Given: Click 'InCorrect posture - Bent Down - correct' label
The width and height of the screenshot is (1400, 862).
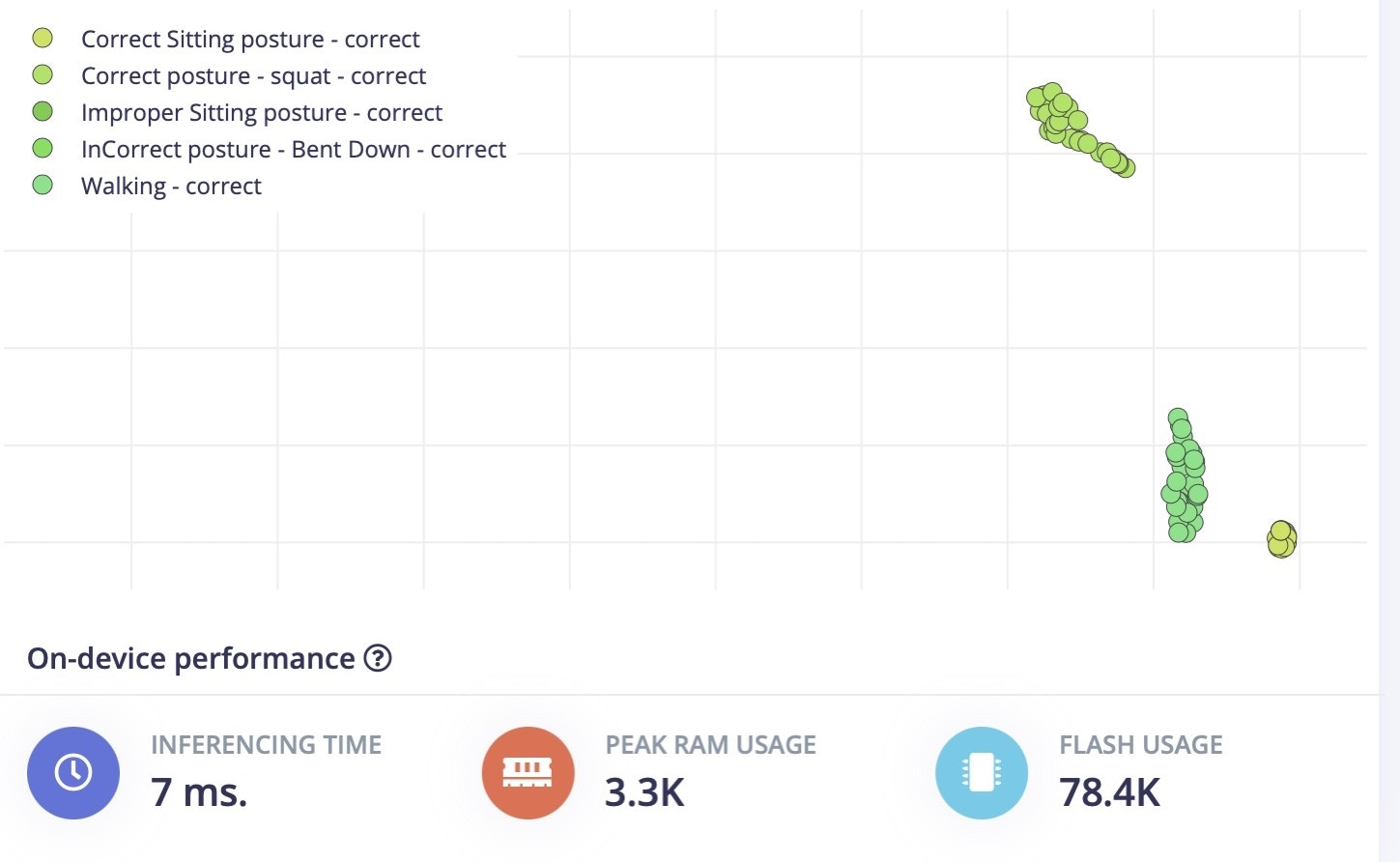Looking at the screenshot, I should pos(294,150).
